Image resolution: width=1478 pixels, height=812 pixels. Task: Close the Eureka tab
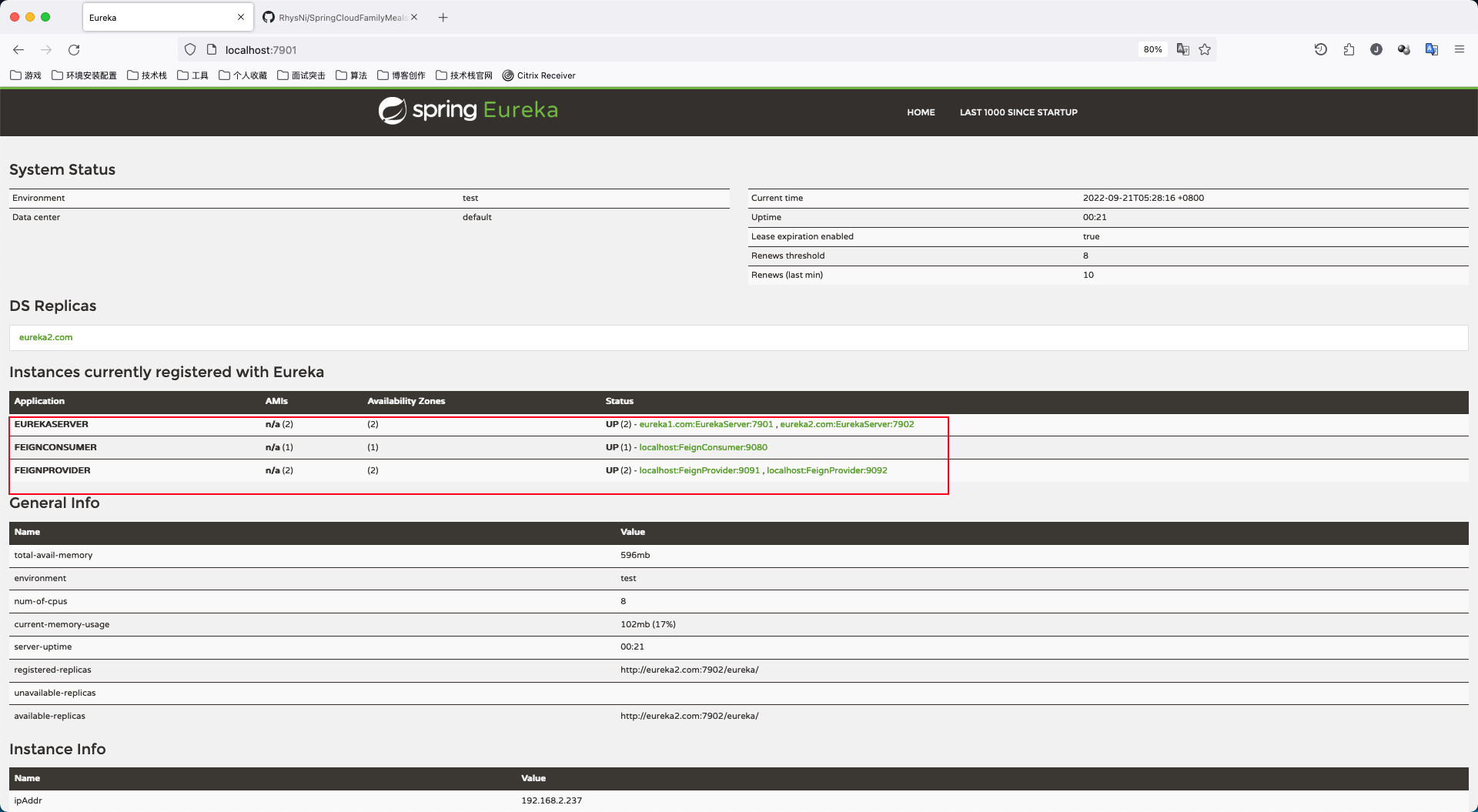tap(241, 17)
